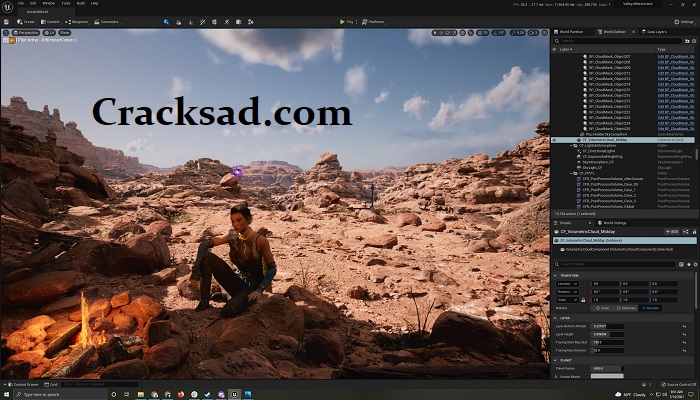Screen dimensions: 700x400
Task: Switch to the World Partition tab
Action: 568,32
